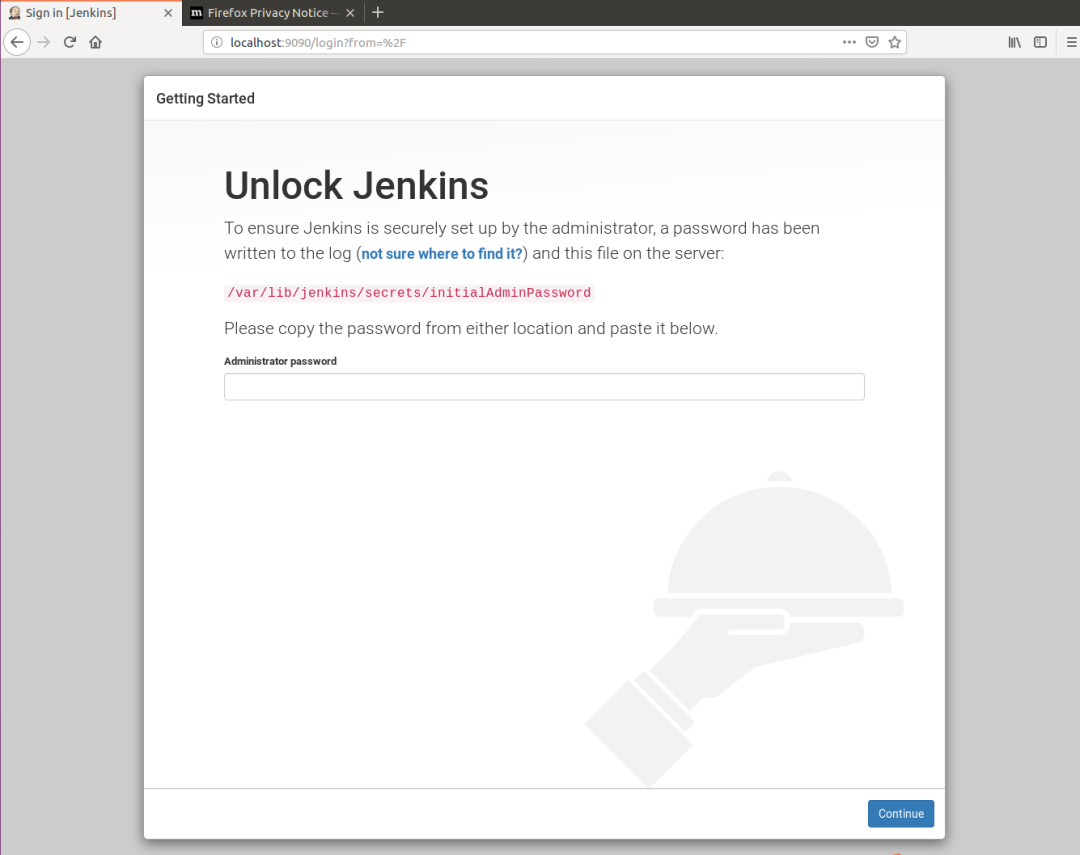Click the Continue button
1080x855 pixels.
(901, 814)
